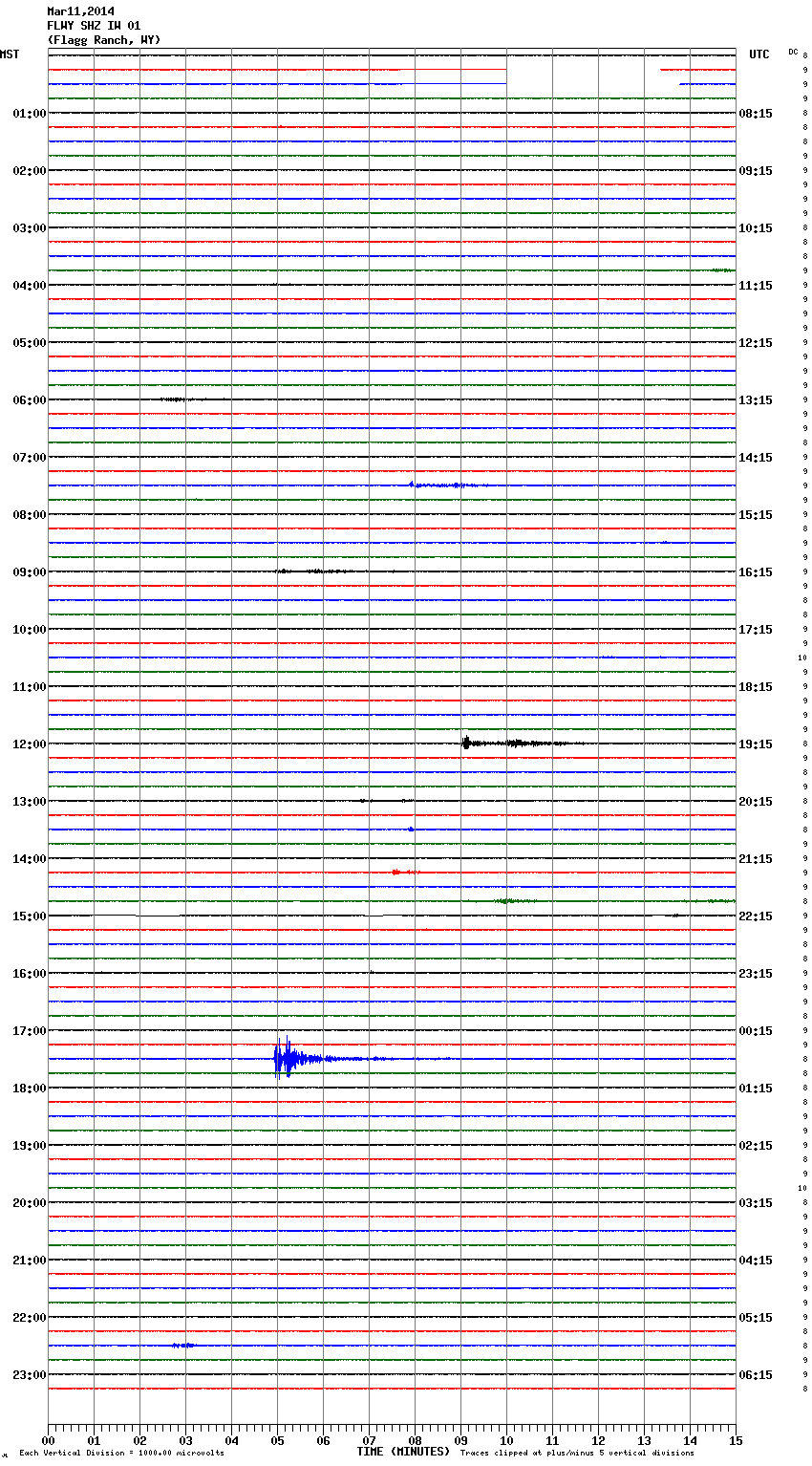
Task: Select the 02:00 MST time label
Action: pos(30,171)
